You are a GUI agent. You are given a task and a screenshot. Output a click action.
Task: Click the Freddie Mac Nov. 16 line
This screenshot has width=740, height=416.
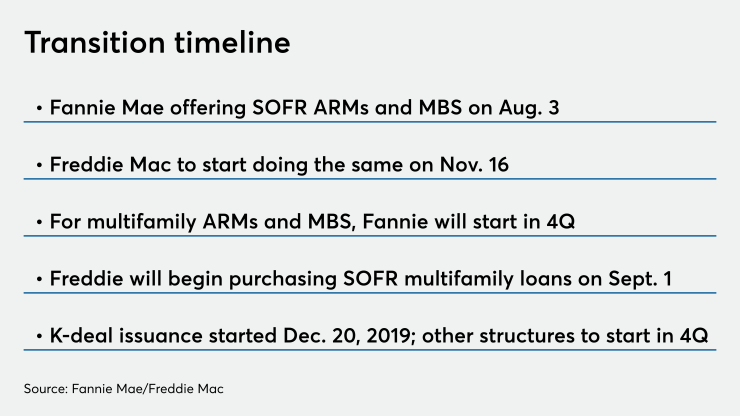279,162
